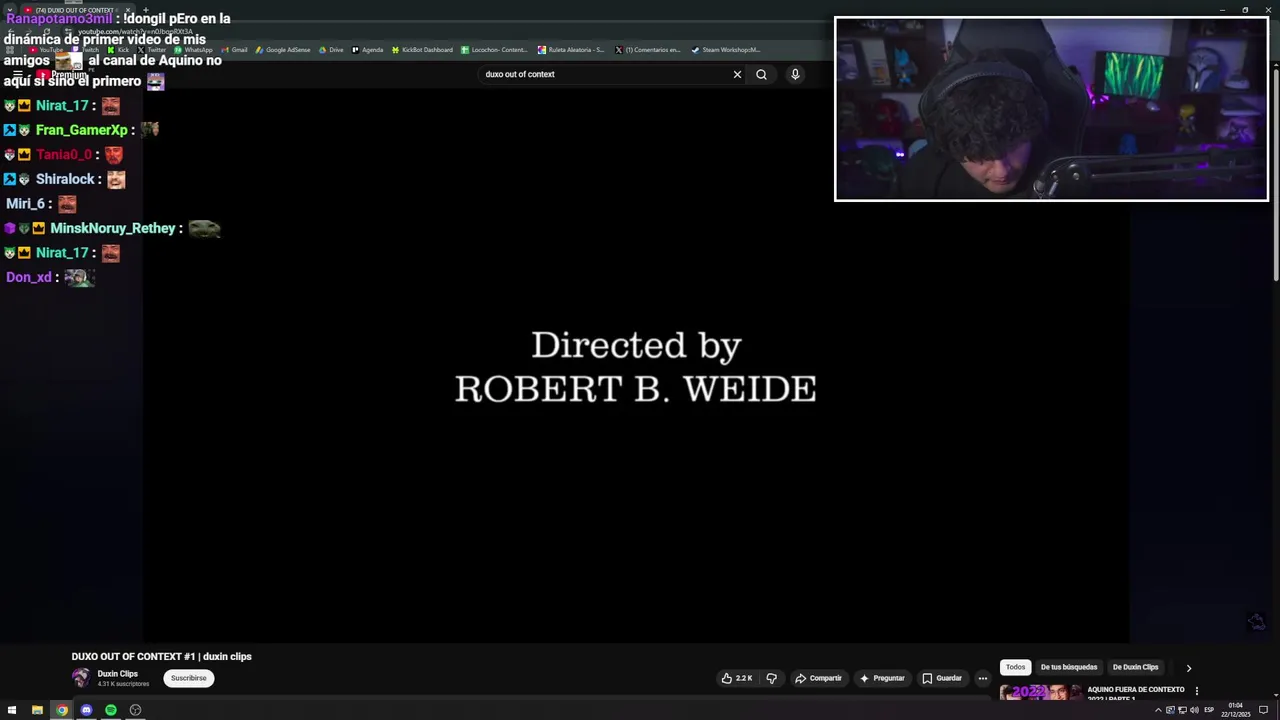
Task: Open Gmail bookmark in bookmarks bar
Action: (x=232, y=49)
